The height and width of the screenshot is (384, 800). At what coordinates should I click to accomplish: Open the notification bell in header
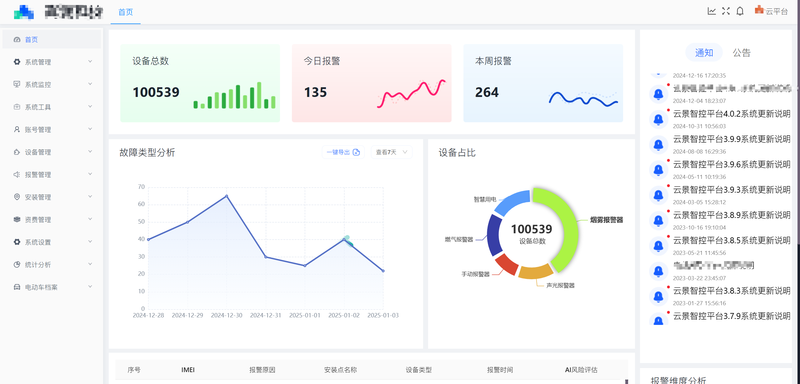(x=740, y=11)
